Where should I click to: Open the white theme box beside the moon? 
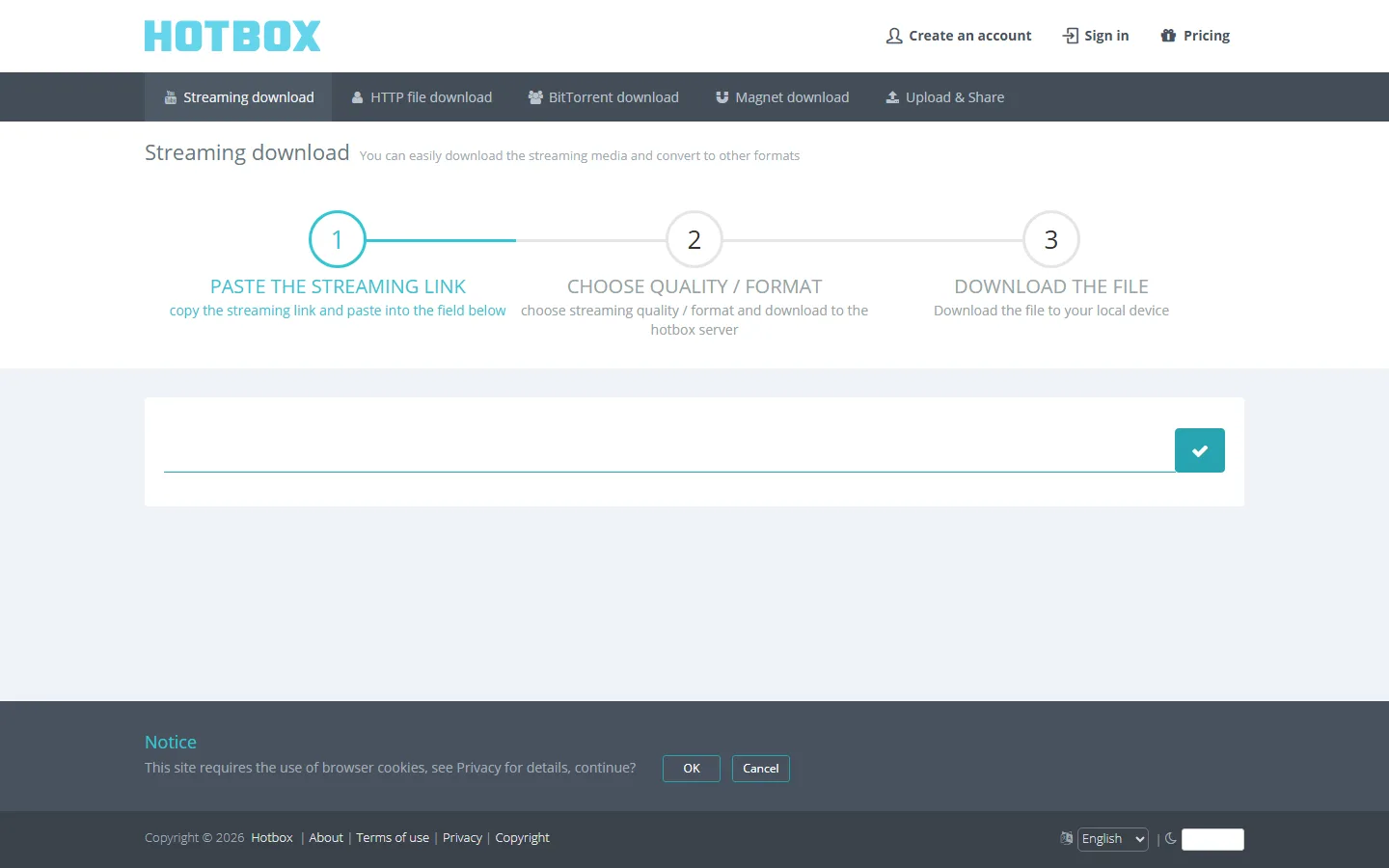(x=1212, y=839)
